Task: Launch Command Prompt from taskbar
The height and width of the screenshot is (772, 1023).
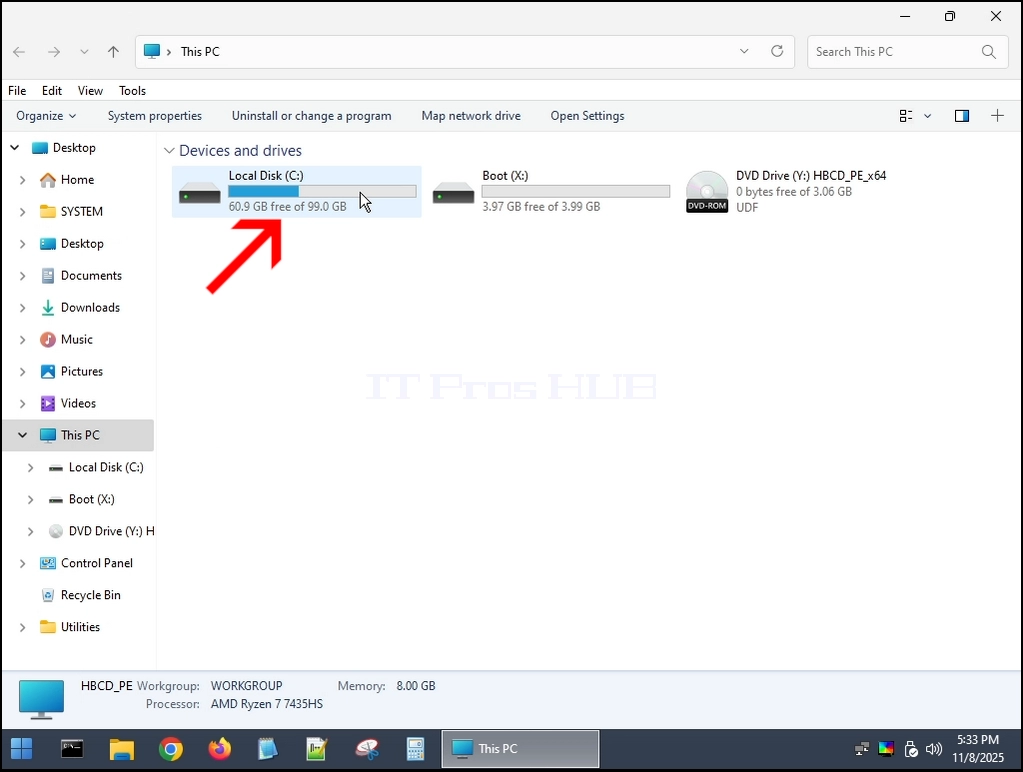Action: [x=72, y=749]
